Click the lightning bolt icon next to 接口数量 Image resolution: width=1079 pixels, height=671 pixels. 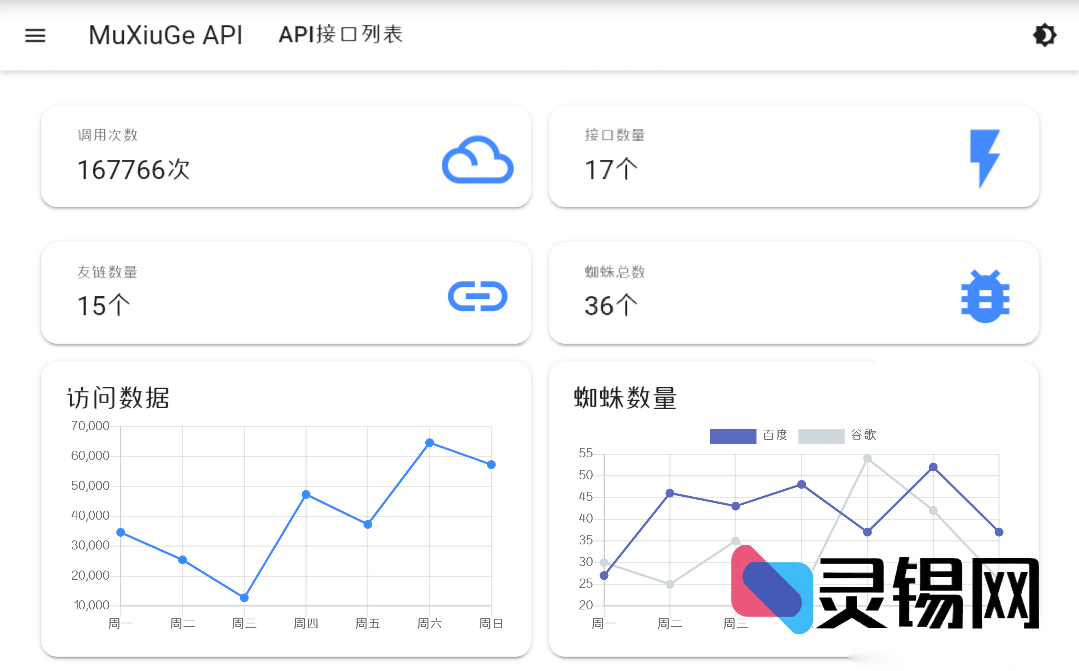[985, 157]
